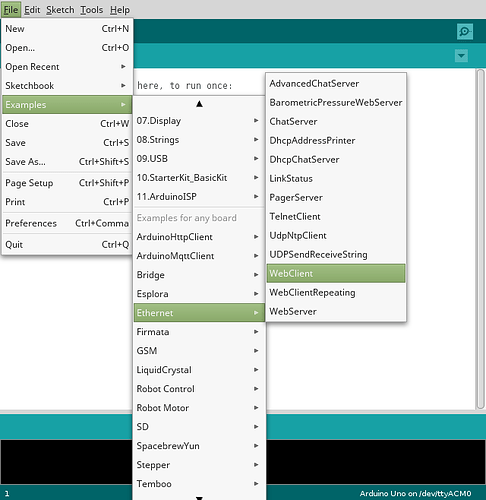Open WebClientRepeating example
The height and width of the screenshot is (500, 486).
click(336, 293)
